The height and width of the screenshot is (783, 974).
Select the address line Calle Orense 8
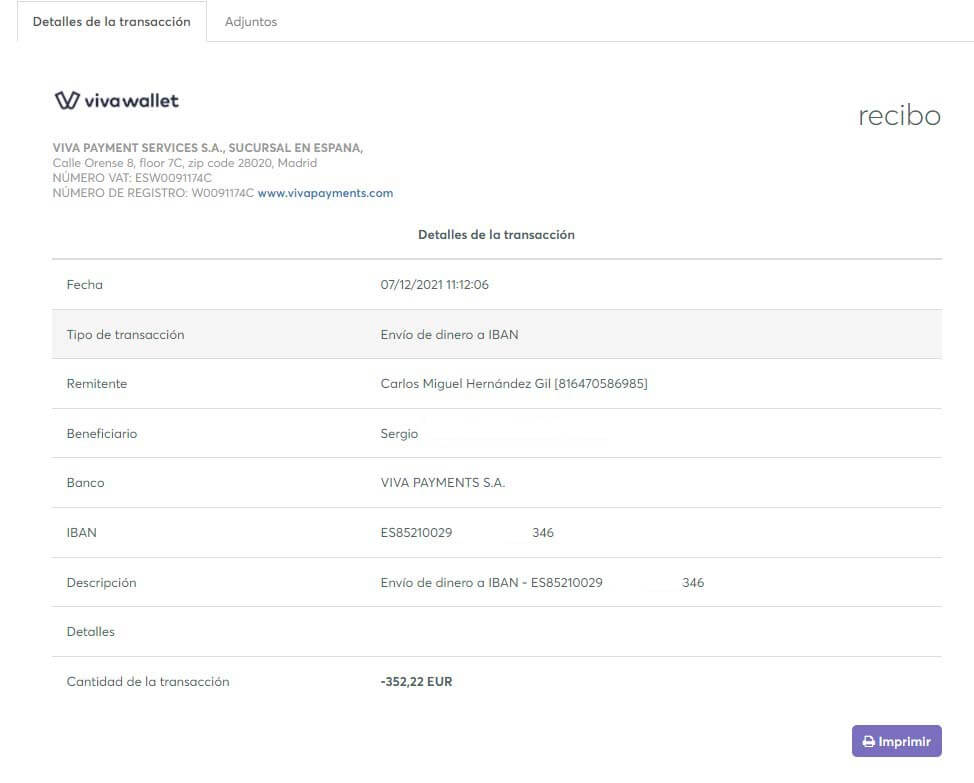point(184,163)
